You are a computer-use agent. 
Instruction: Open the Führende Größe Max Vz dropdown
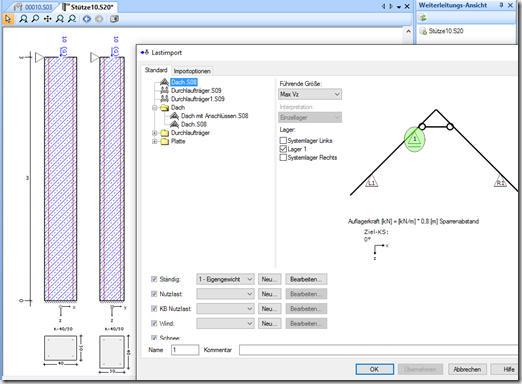(310, 94)
